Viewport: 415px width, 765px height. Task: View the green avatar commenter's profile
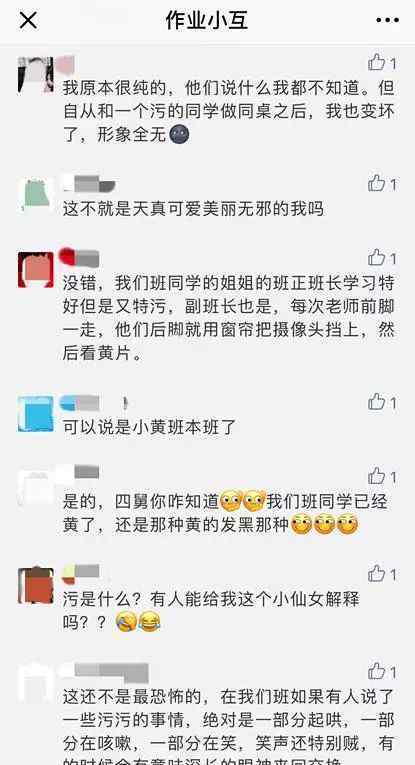36,195
